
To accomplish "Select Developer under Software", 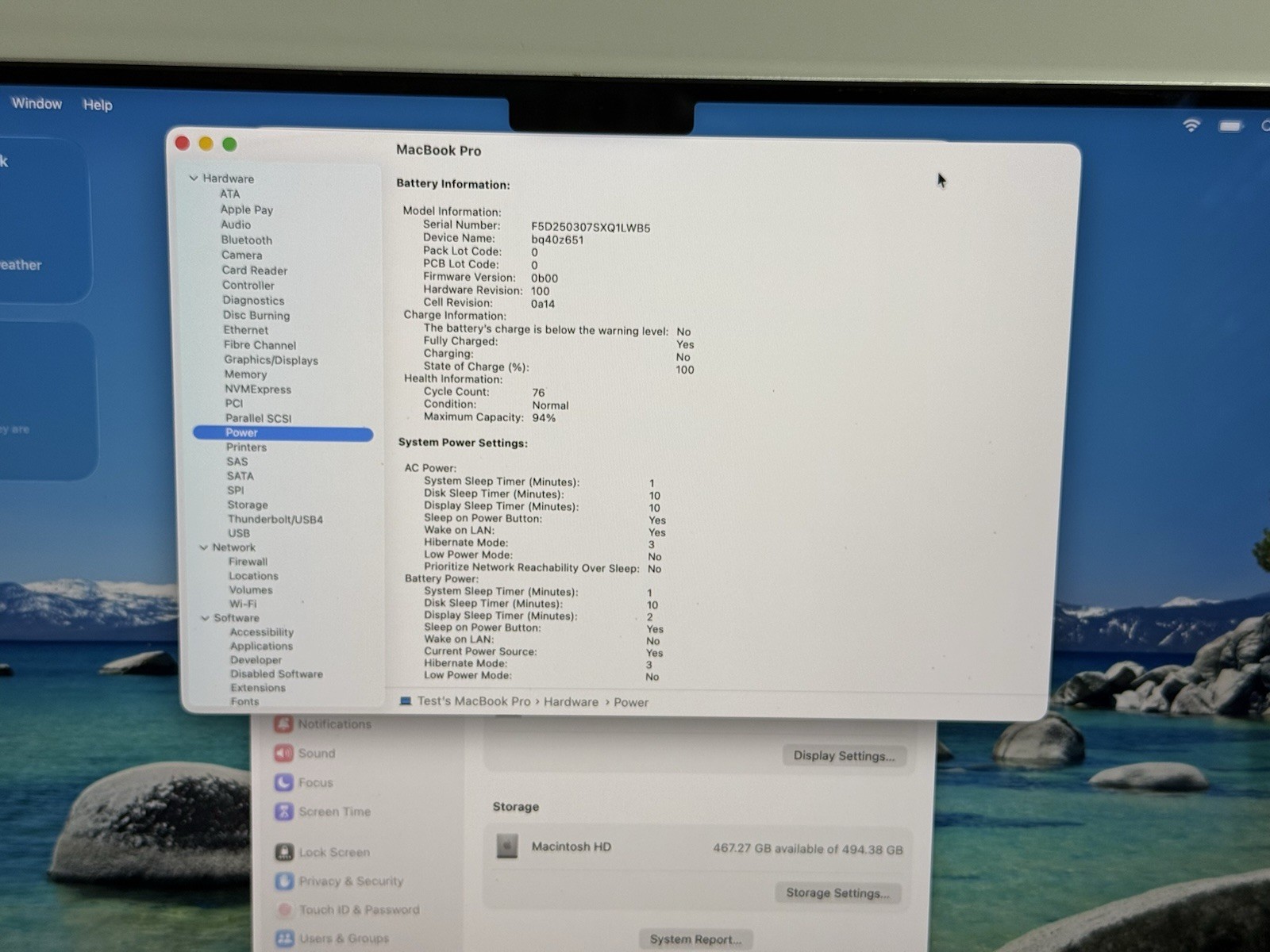I will pos(256,660).
